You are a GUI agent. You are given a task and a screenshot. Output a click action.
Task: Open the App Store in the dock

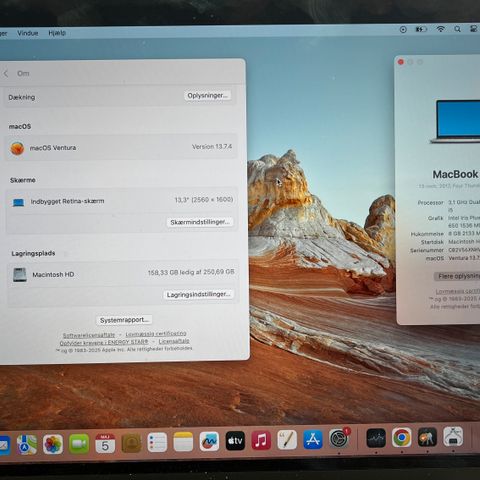(x=313, y=439)
